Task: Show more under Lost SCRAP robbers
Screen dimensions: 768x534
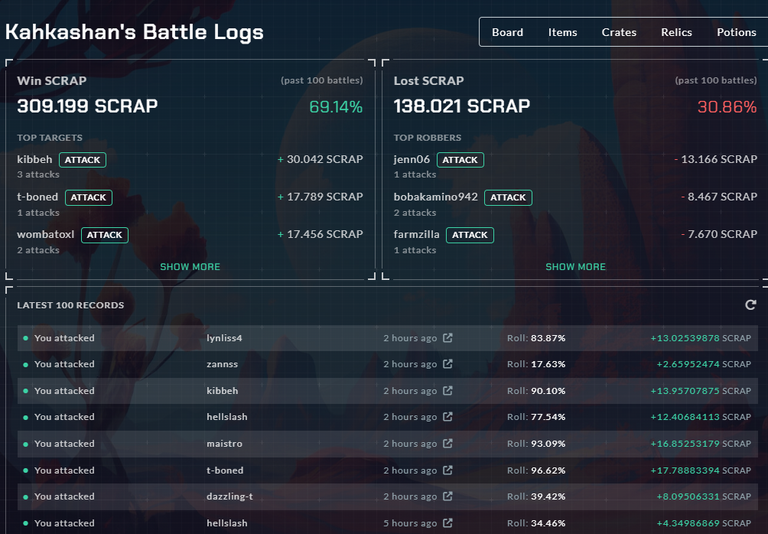Action: click(x=576, y=267)
